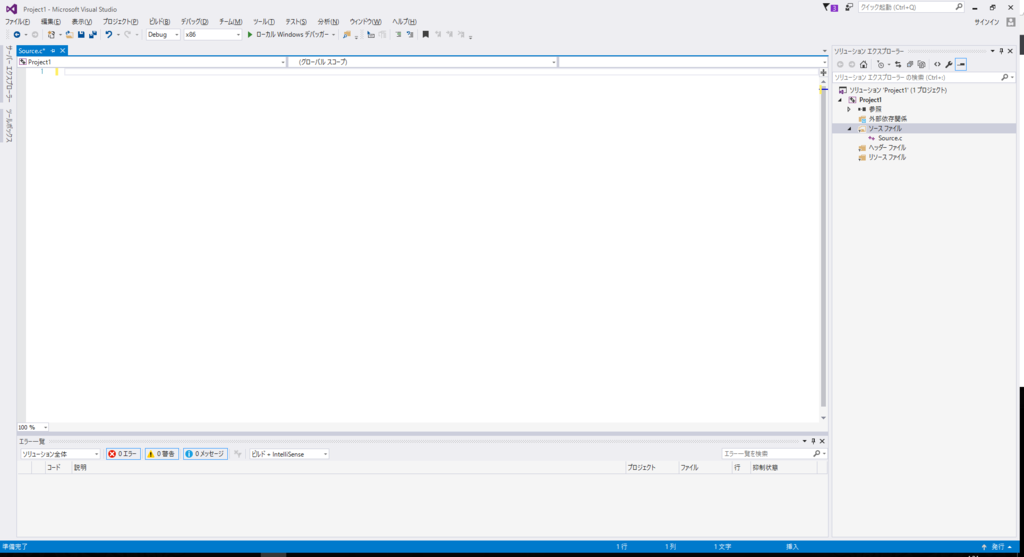
Task: Click the notifications flag icon
Action: pyautogui.click(x=829, y=7)
